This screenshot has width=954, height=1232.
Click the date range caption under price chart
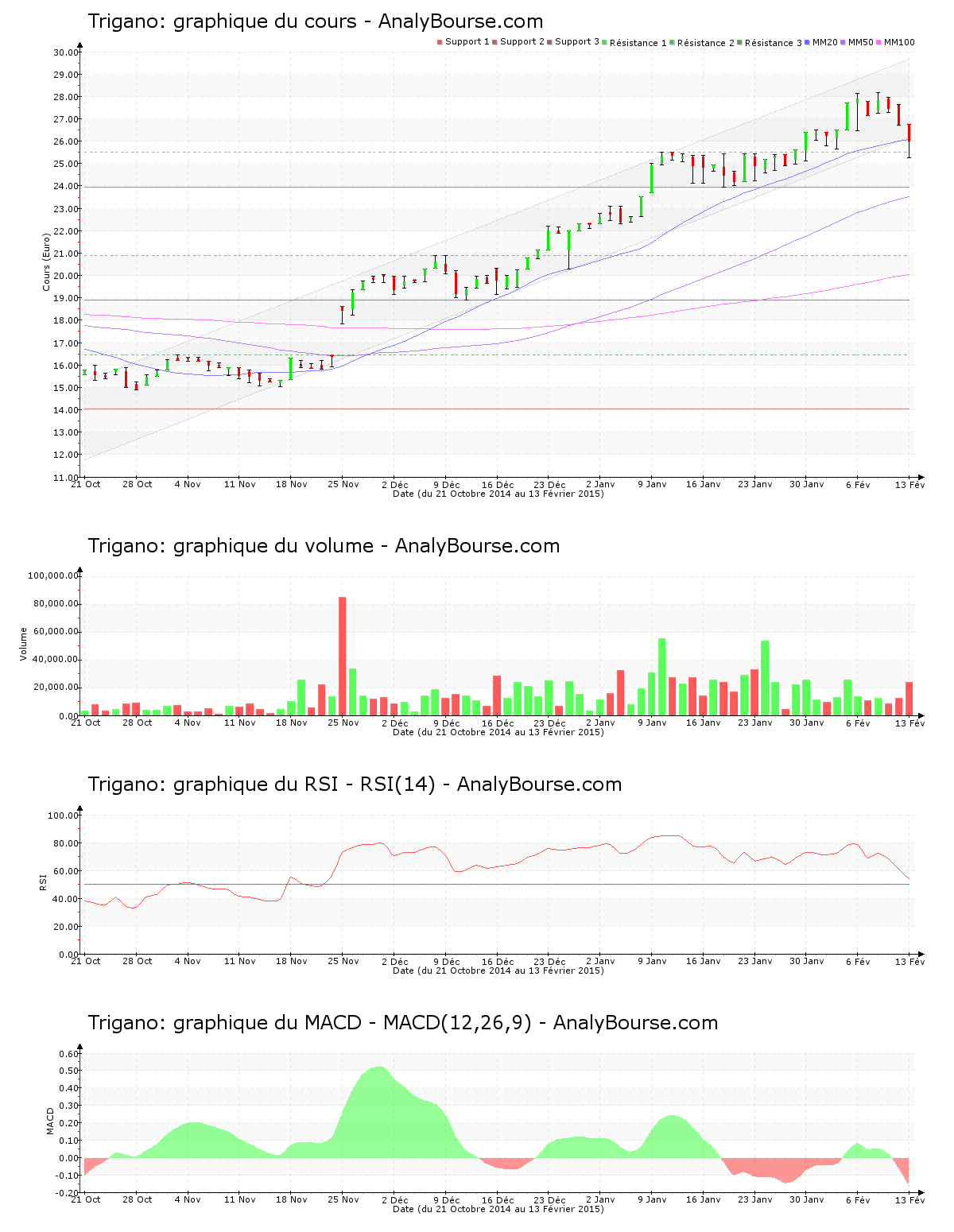tap(498, 494)
